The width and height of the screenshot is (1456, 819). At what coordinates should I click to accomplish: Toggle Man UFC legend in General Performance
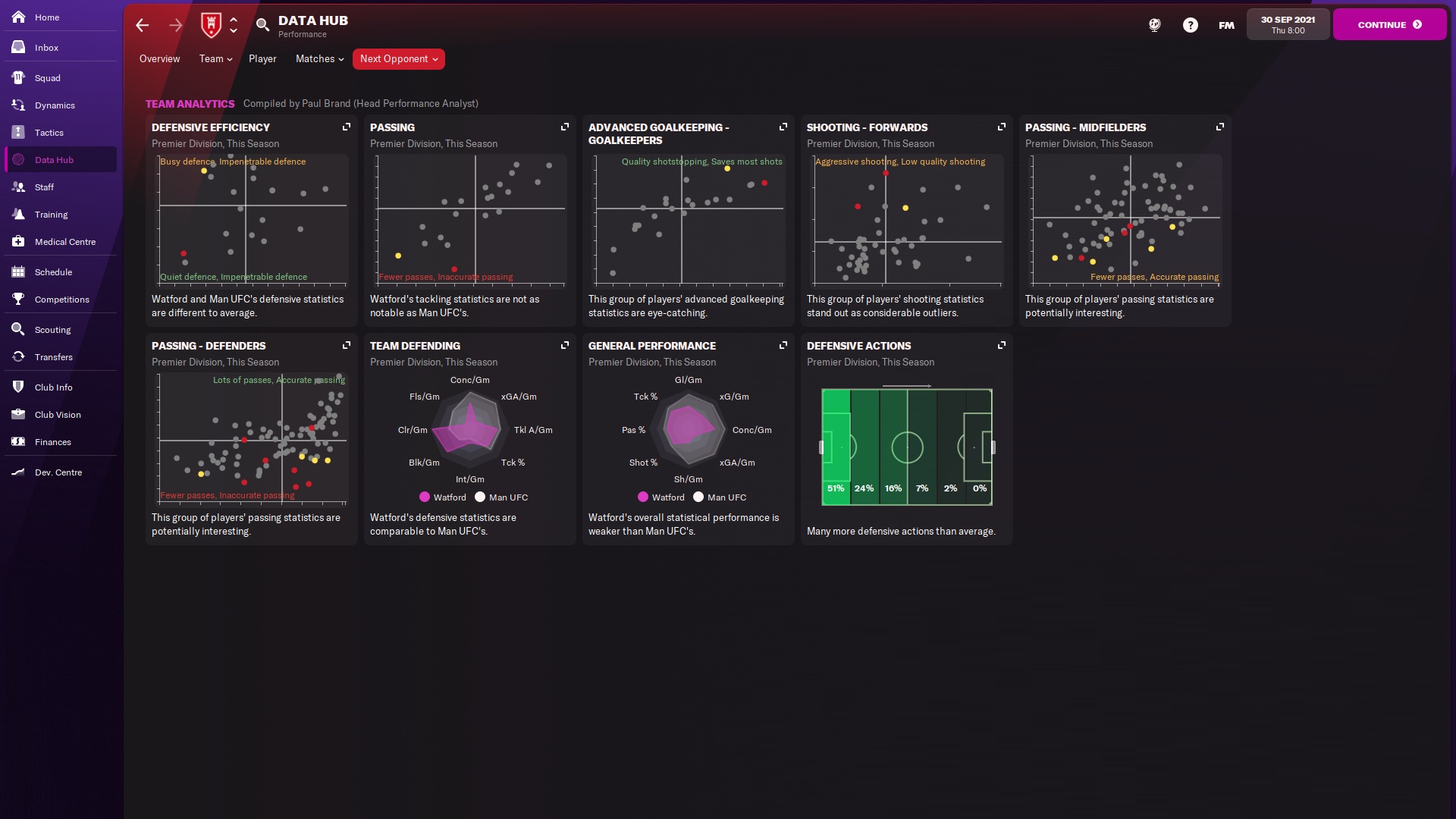tap(720, 497)
